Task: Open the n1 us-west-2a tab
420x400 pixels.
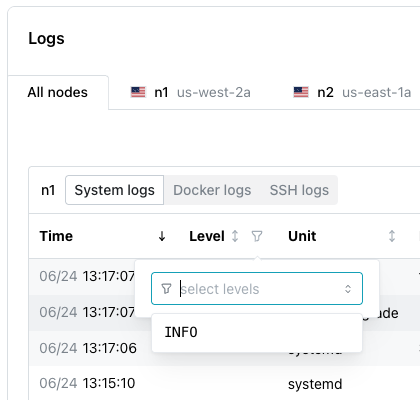Action: pyautogui.click(x=191, y=92)
